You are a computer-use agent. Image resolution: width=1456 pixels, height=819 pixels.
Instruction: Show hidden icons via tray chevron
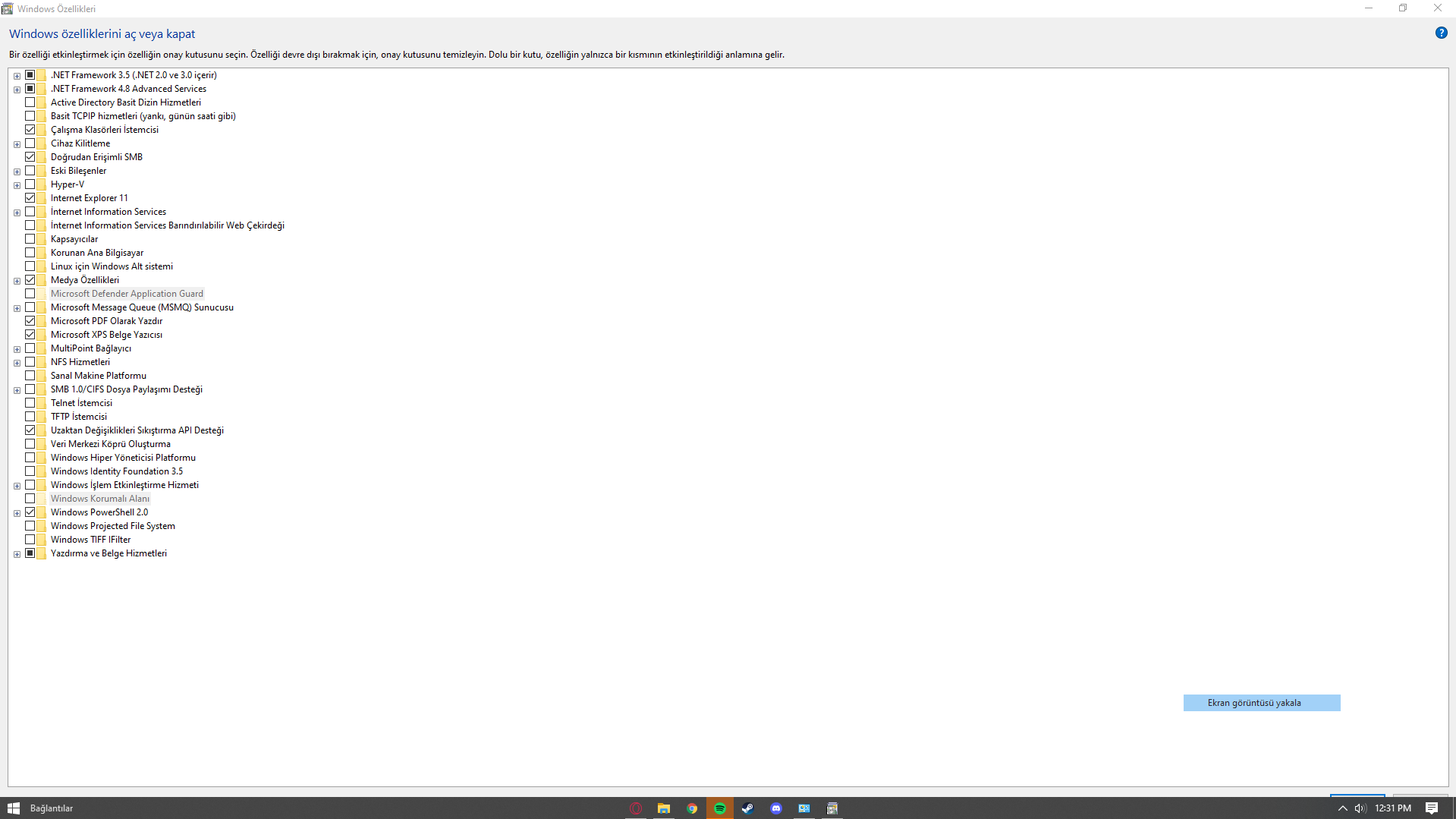pos(1342,808)
